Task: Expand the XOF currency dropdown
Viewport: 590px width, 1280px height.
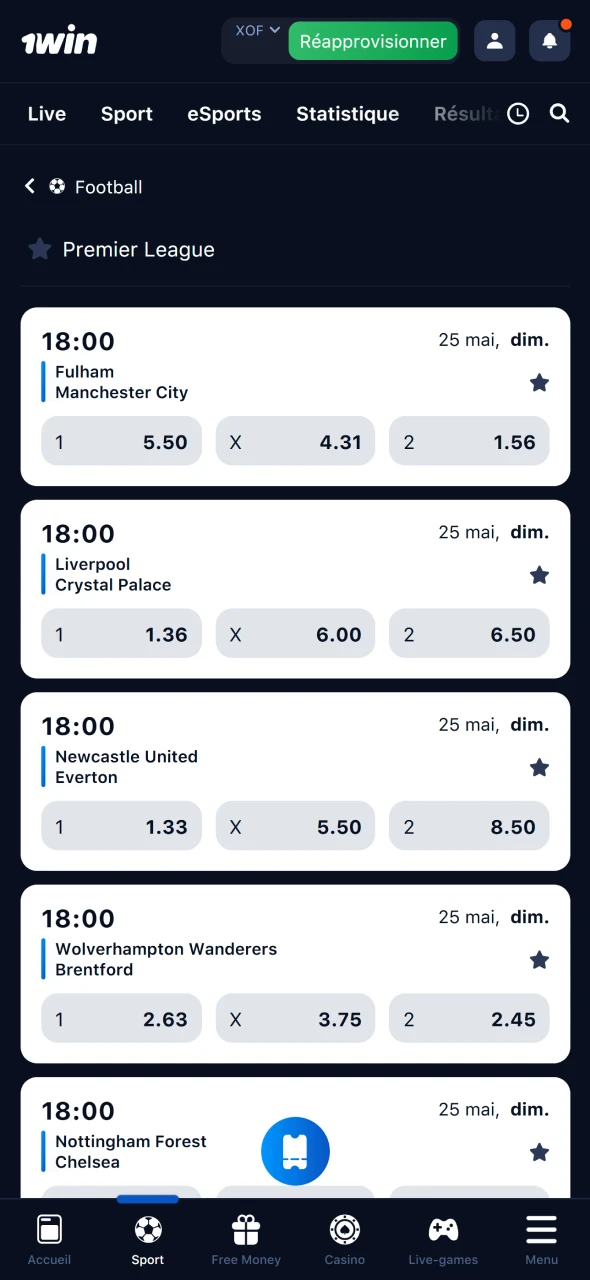Action: click(257, 31)
